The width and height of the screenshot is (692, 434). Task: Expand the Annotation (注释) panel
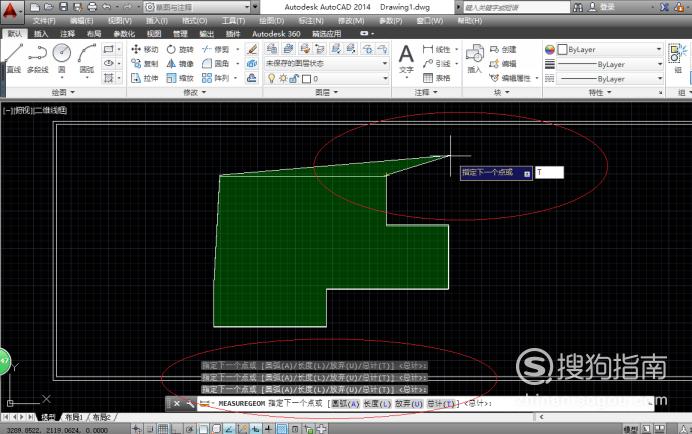click(426, 92)
